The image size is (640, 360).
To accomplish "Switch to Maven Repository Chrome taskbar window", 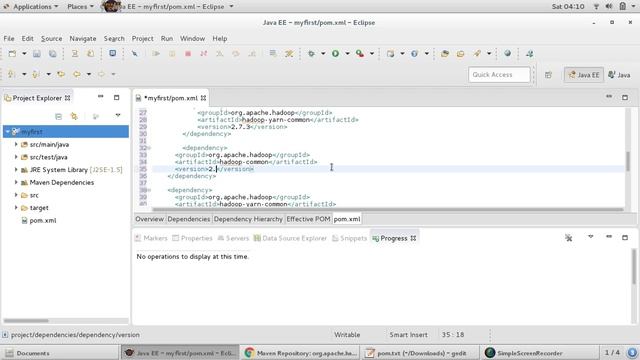I will coord(301,353).
